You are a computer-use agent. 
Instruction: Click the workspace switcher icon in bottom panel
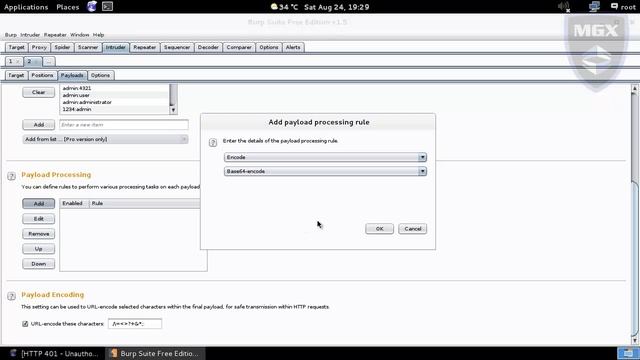tap(628, 353)
